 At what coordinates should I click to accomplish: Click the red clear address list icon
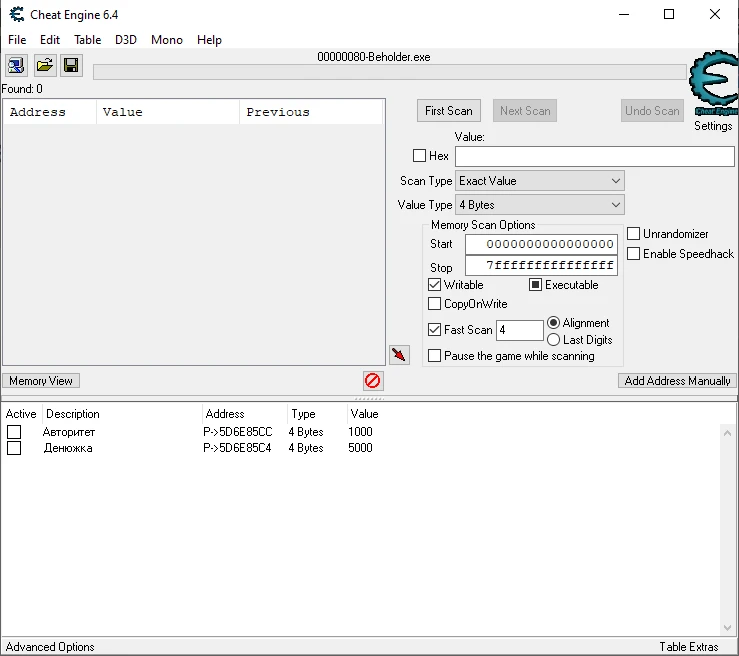pos(373,381)
